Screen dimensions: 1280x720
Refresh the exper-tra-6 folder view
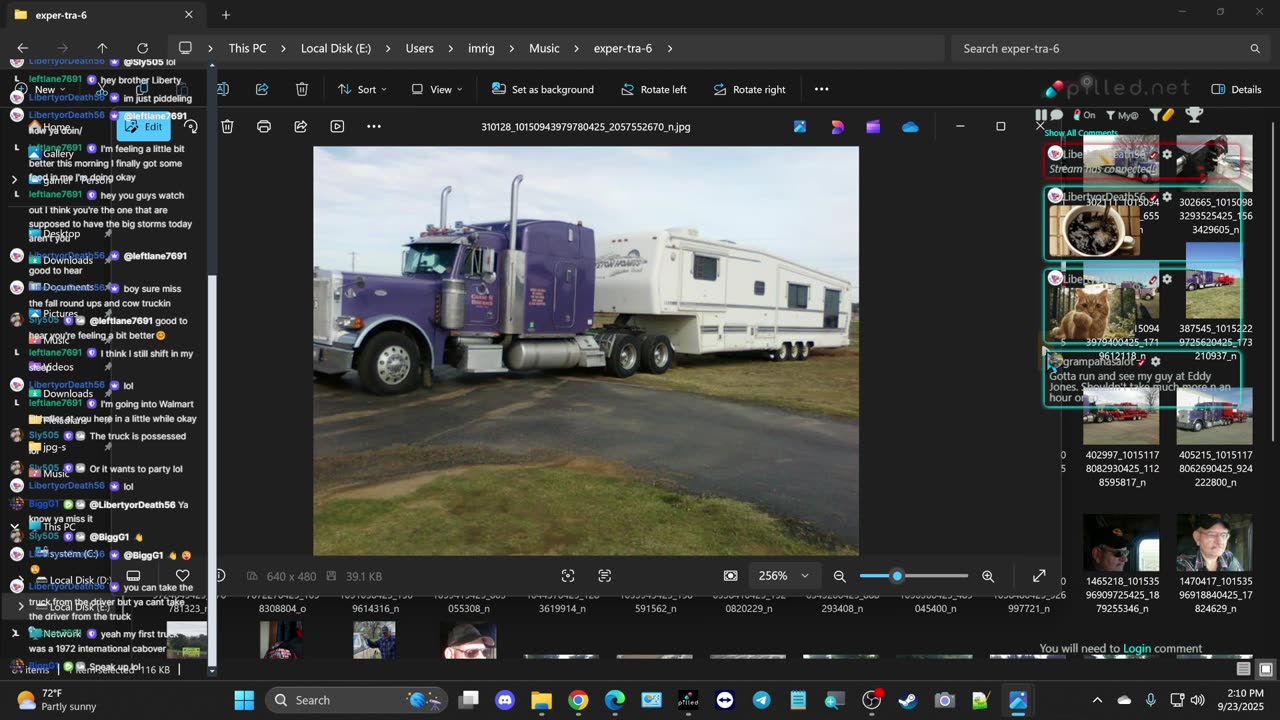point(142,48)
